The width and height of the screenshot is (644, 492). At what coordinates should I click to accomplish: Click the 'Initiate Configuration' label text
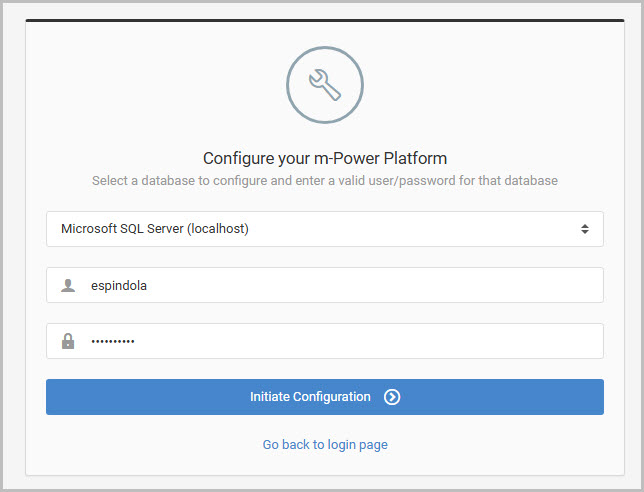(310, 397)
